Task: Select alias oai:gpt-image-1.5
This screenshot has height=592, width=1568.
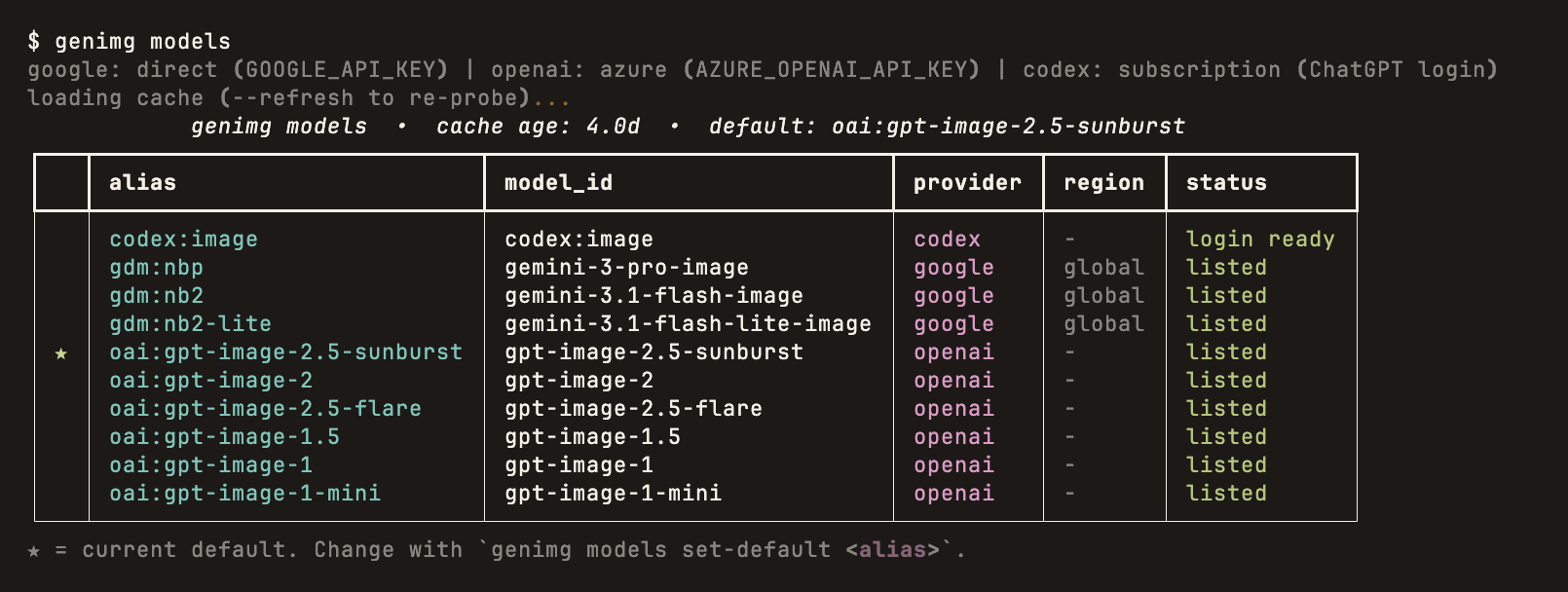Action: coord(224,437)
